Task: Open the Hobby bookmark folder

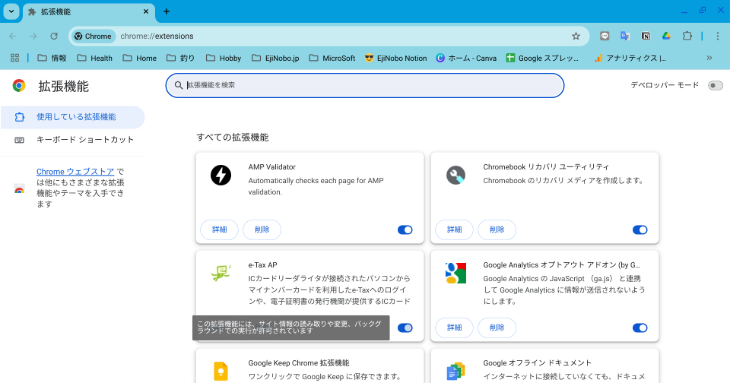Action: (224, 58)
